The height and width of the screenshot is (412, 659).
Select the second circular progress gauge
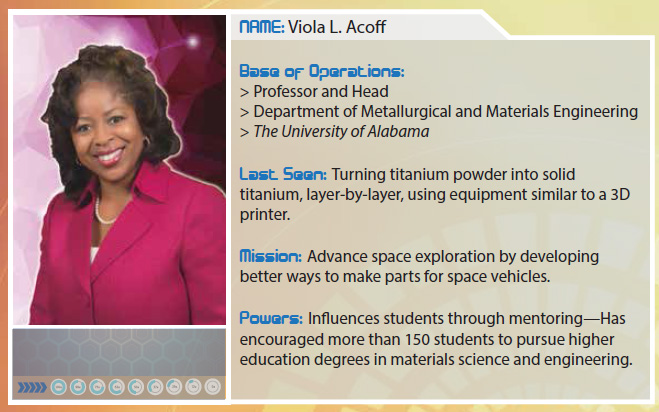pyautogui.click(x=78, y=387)
